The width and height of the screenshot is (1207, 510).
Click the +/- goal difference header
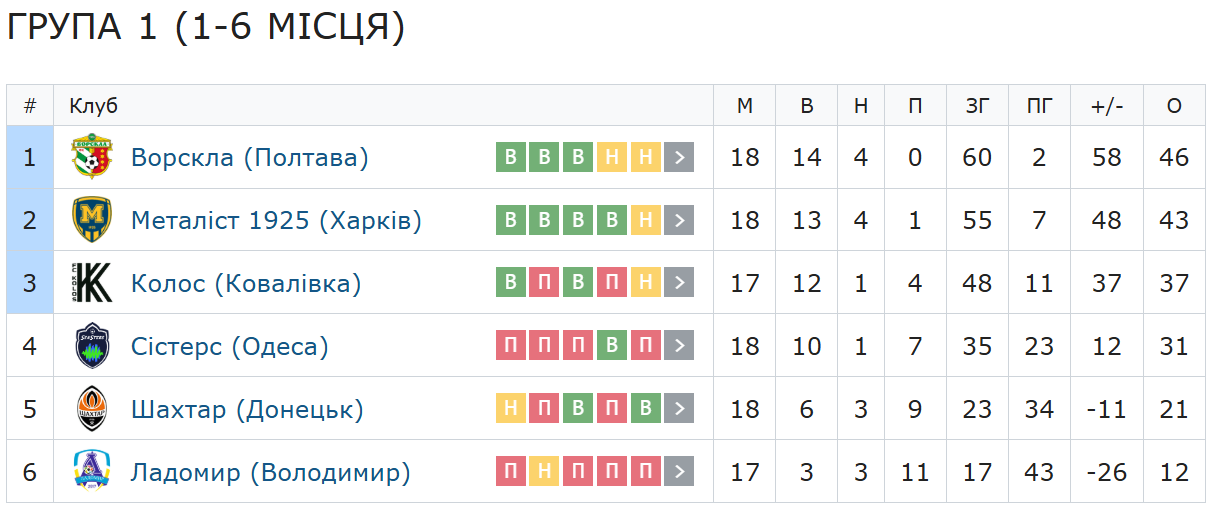tap(1107, 106)
